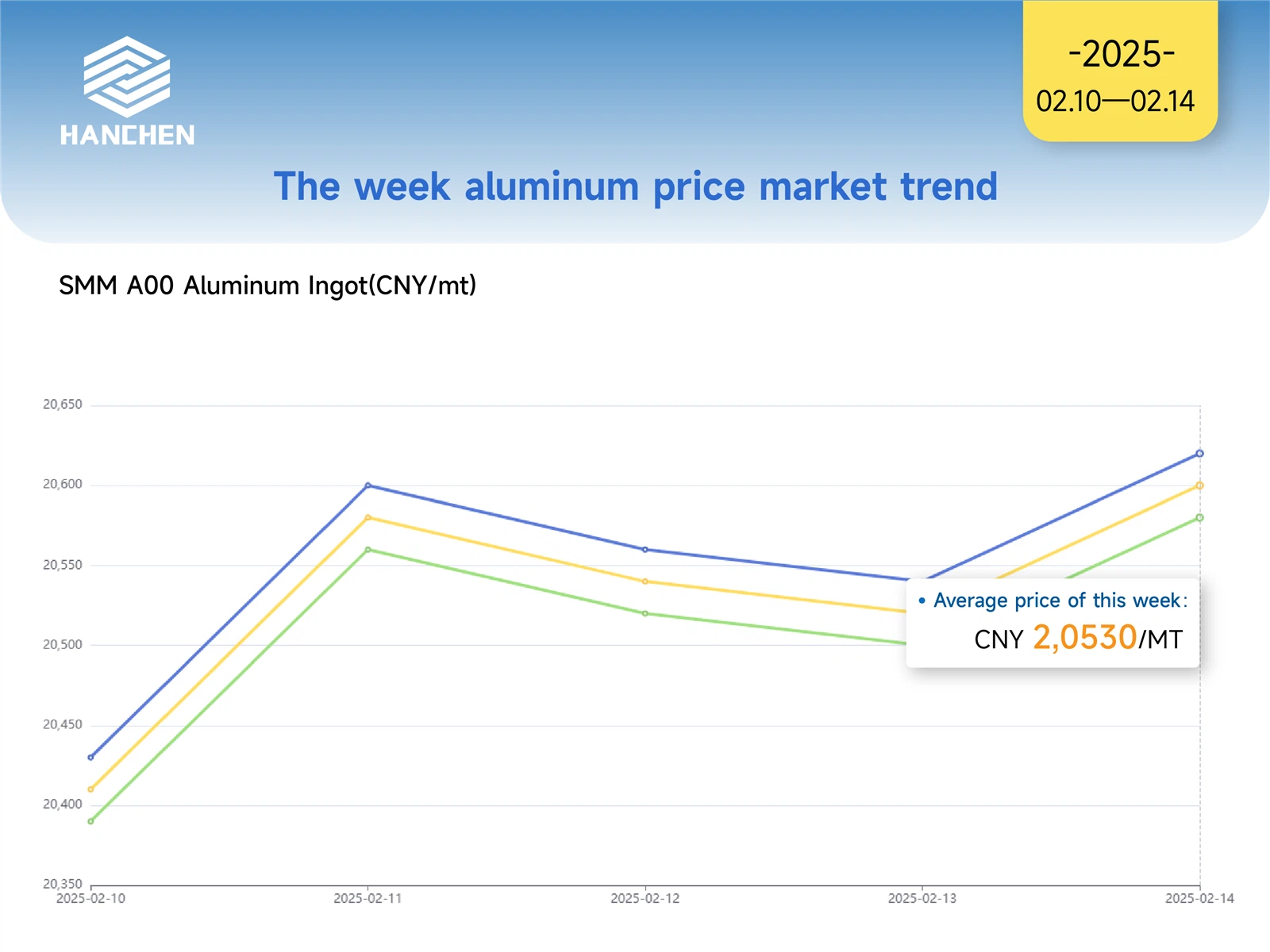Click the 2025-02-13 x-axis date label
Screen dimensions: 1270x952
[x=922, y=899]
